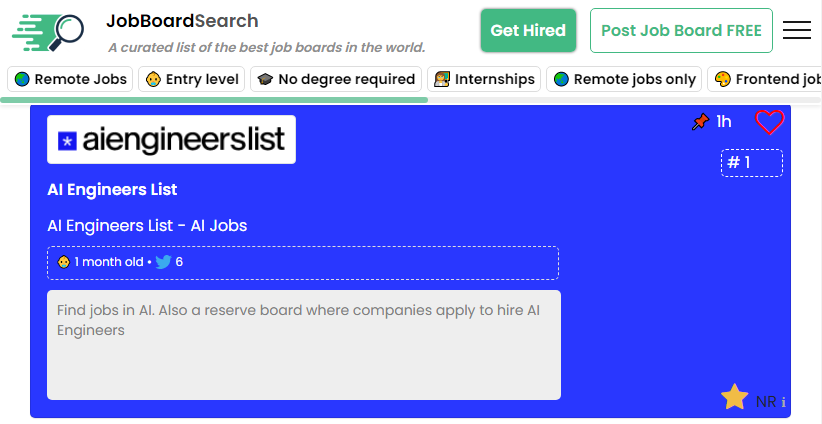The height and width of the screenshot is (424, 822).
Task: Click the red pushpin icon
Action: click(x=700, y=122)
